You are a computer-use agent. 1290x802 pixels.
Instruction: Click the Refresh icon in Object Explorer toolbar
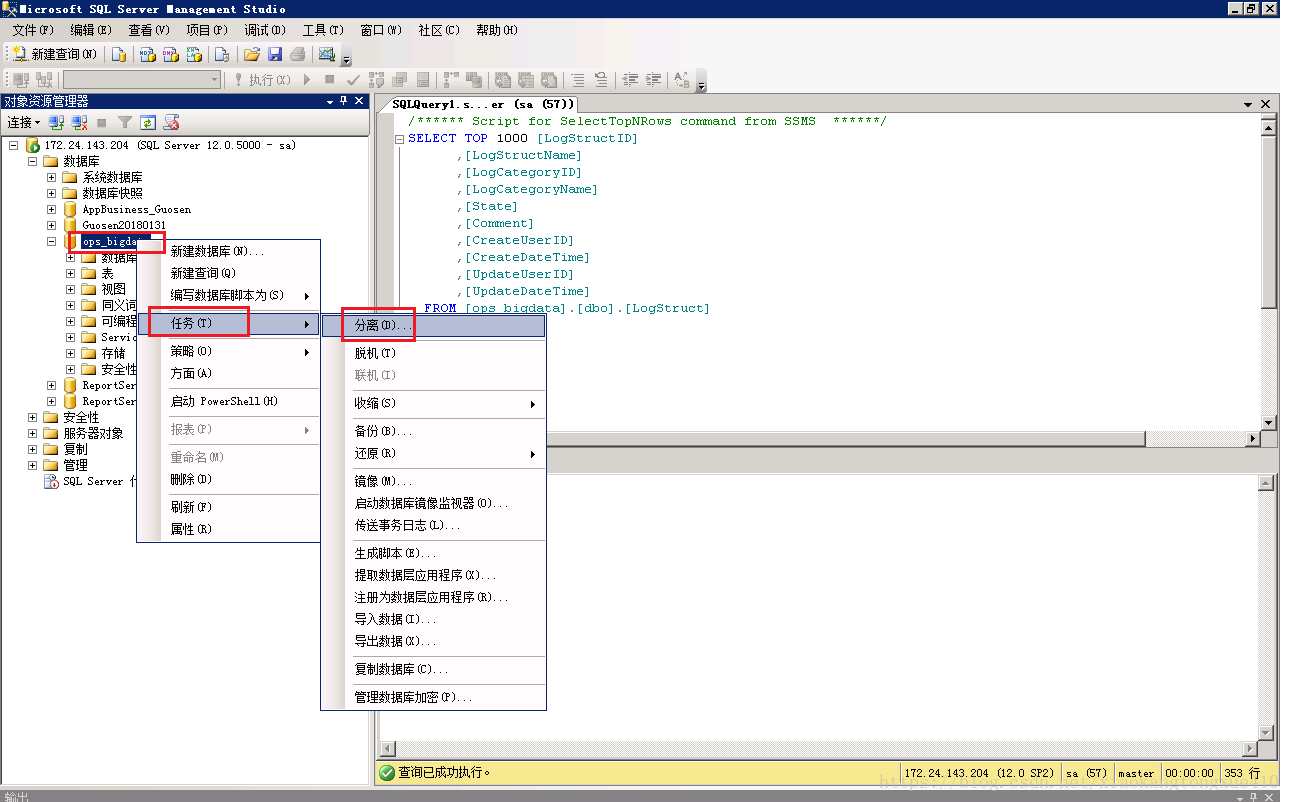[148, 123]
